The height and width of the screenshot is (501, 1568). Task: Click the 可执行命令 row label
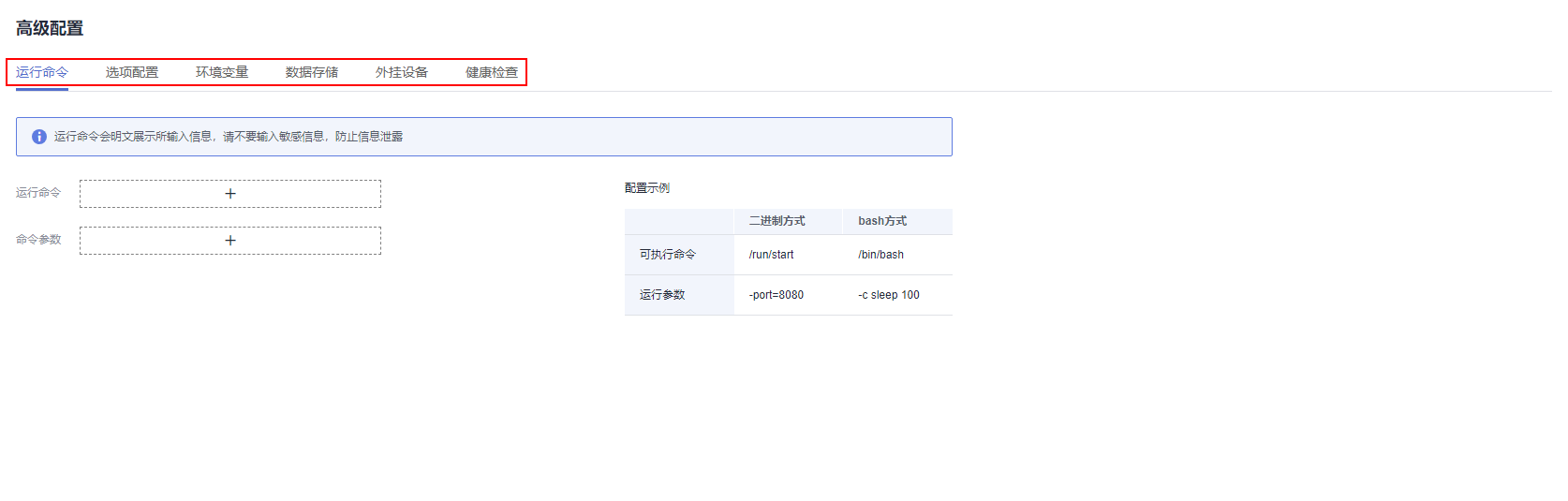[668, 255]
